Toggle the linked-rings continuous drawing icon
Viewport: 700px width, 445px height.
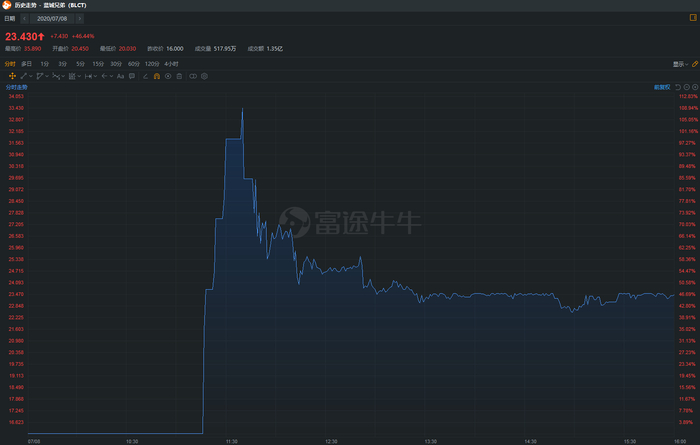[193, 76]
